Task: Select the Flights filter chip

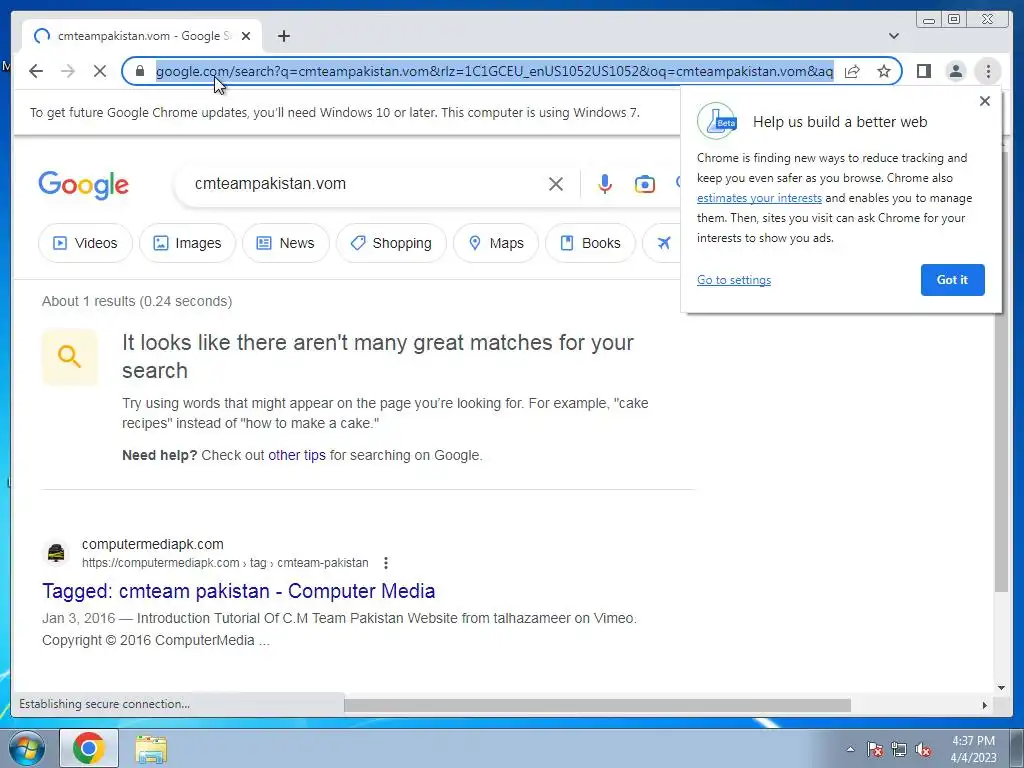Action: tap(662, 243)
